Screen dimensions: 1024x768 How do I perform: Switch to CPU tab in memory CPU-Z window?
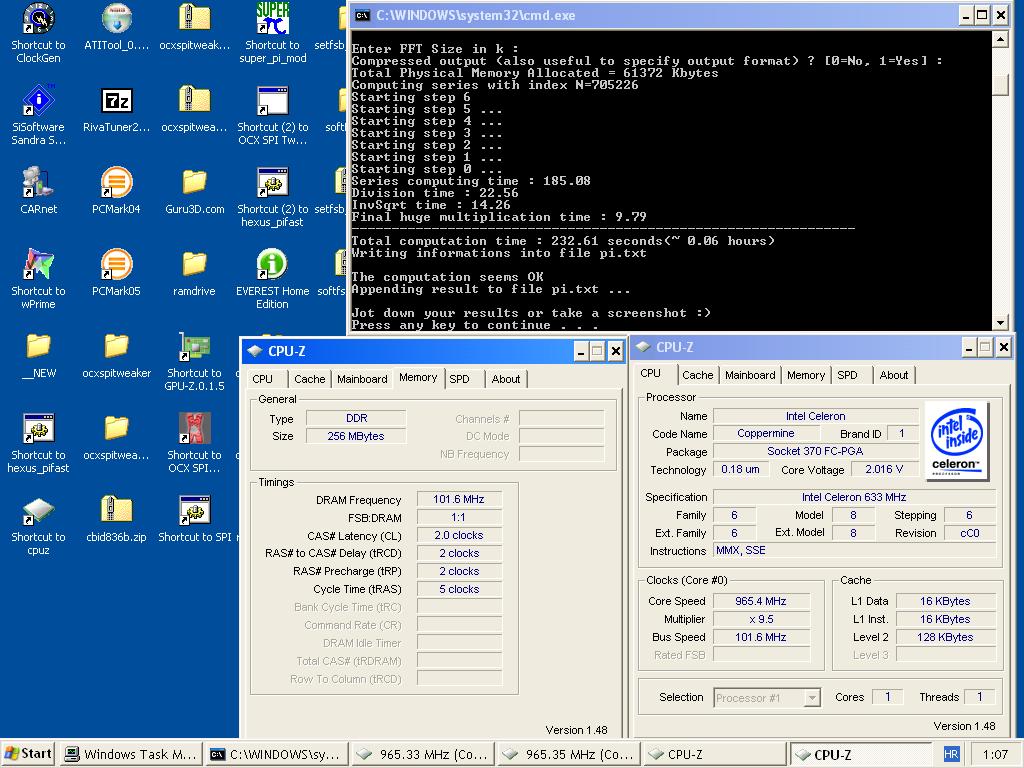tap(263, 379)
